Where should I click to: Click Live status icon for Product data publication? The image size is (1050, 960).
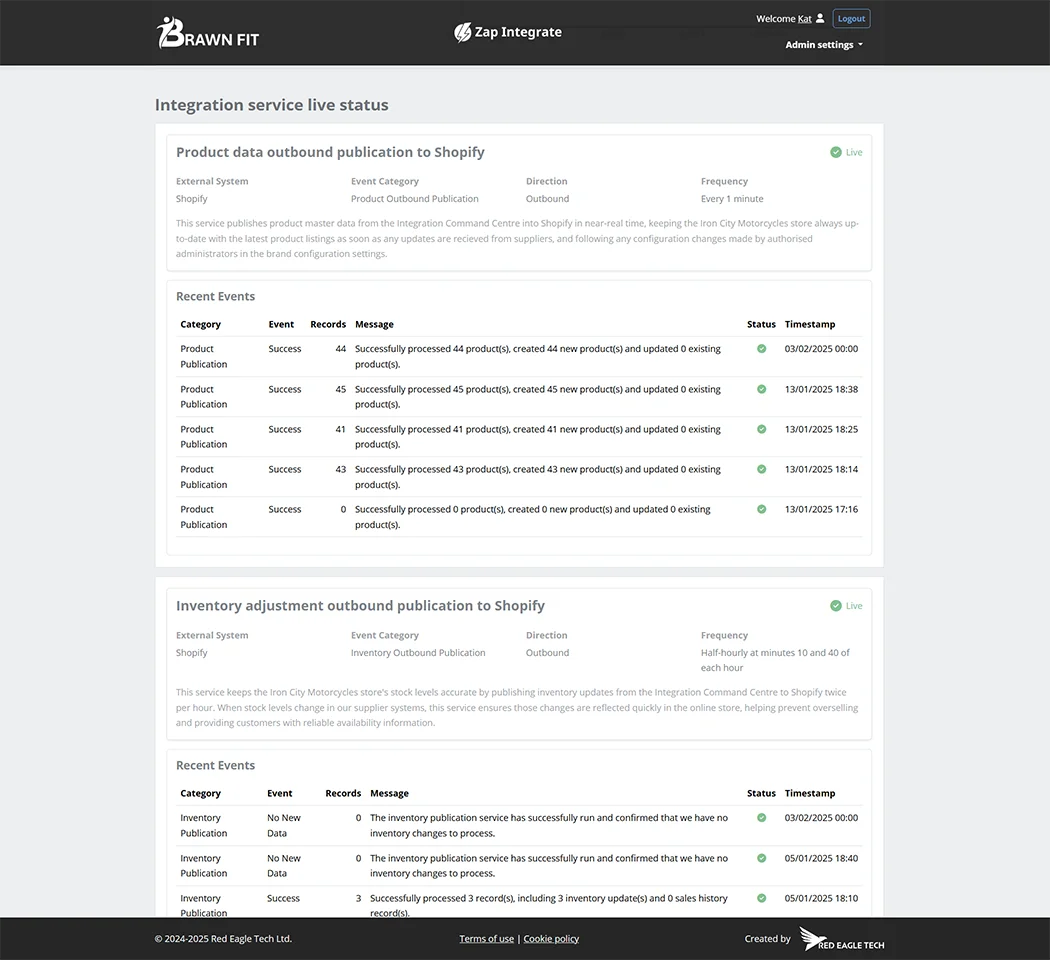(x=836, y=153)
